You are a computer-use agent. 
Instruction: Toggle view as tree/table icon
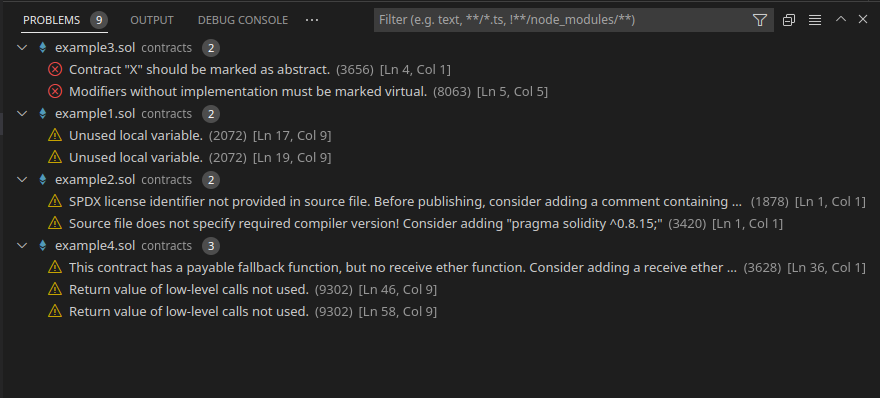pos(815,20)
